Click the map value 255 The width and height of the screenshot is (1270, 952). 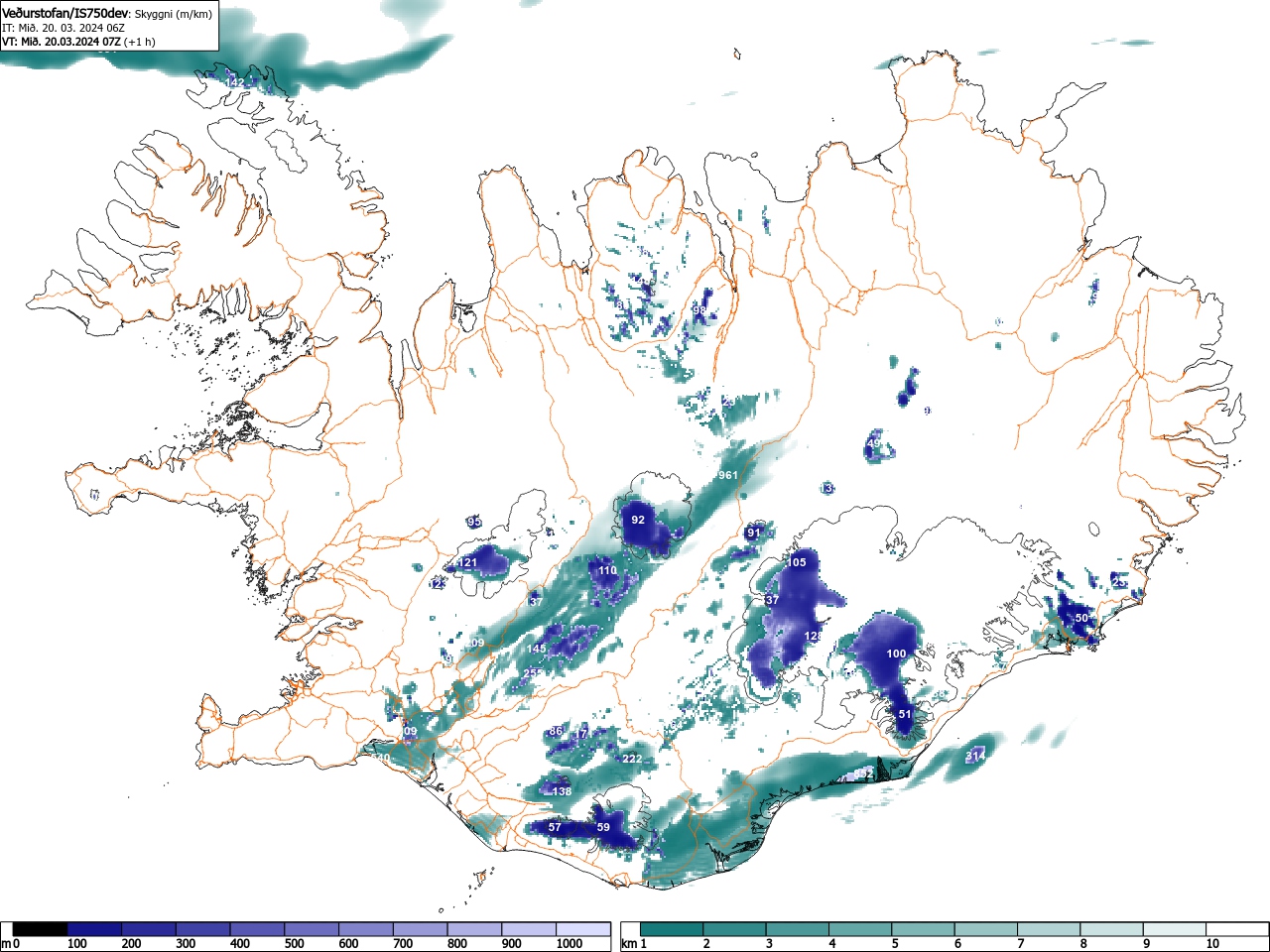(x=533, y=672)
